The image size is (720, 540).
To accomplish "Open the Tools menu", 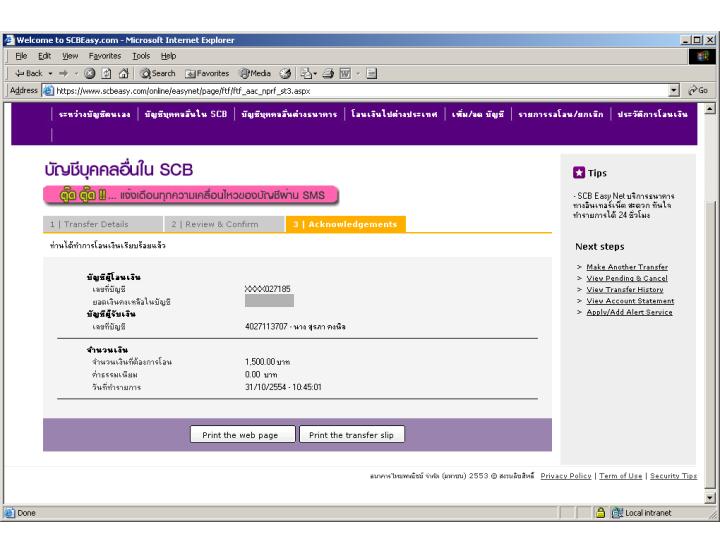I will (x=141, y=56).
